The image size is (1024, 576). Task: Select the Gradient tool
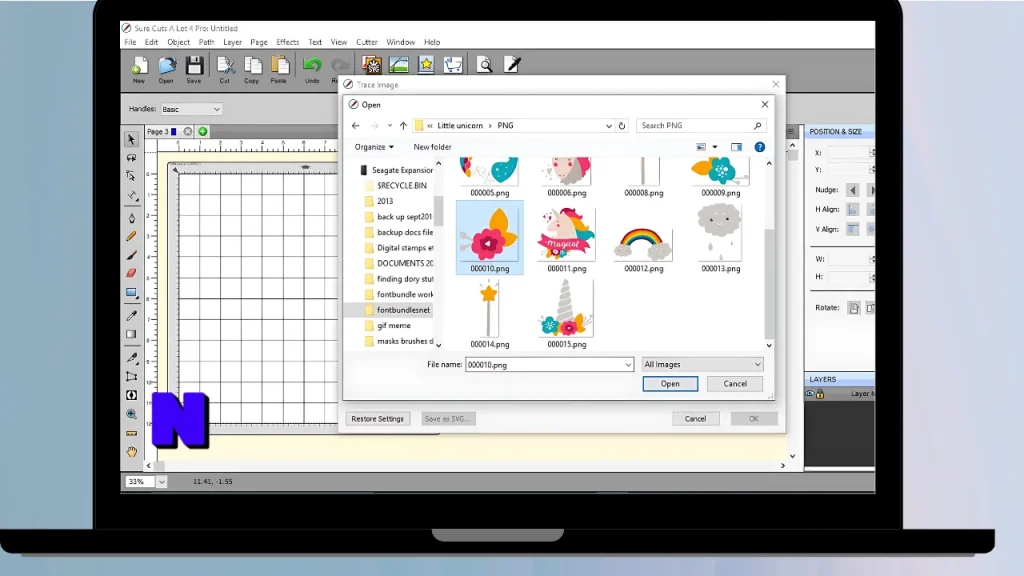coord(131,334)
